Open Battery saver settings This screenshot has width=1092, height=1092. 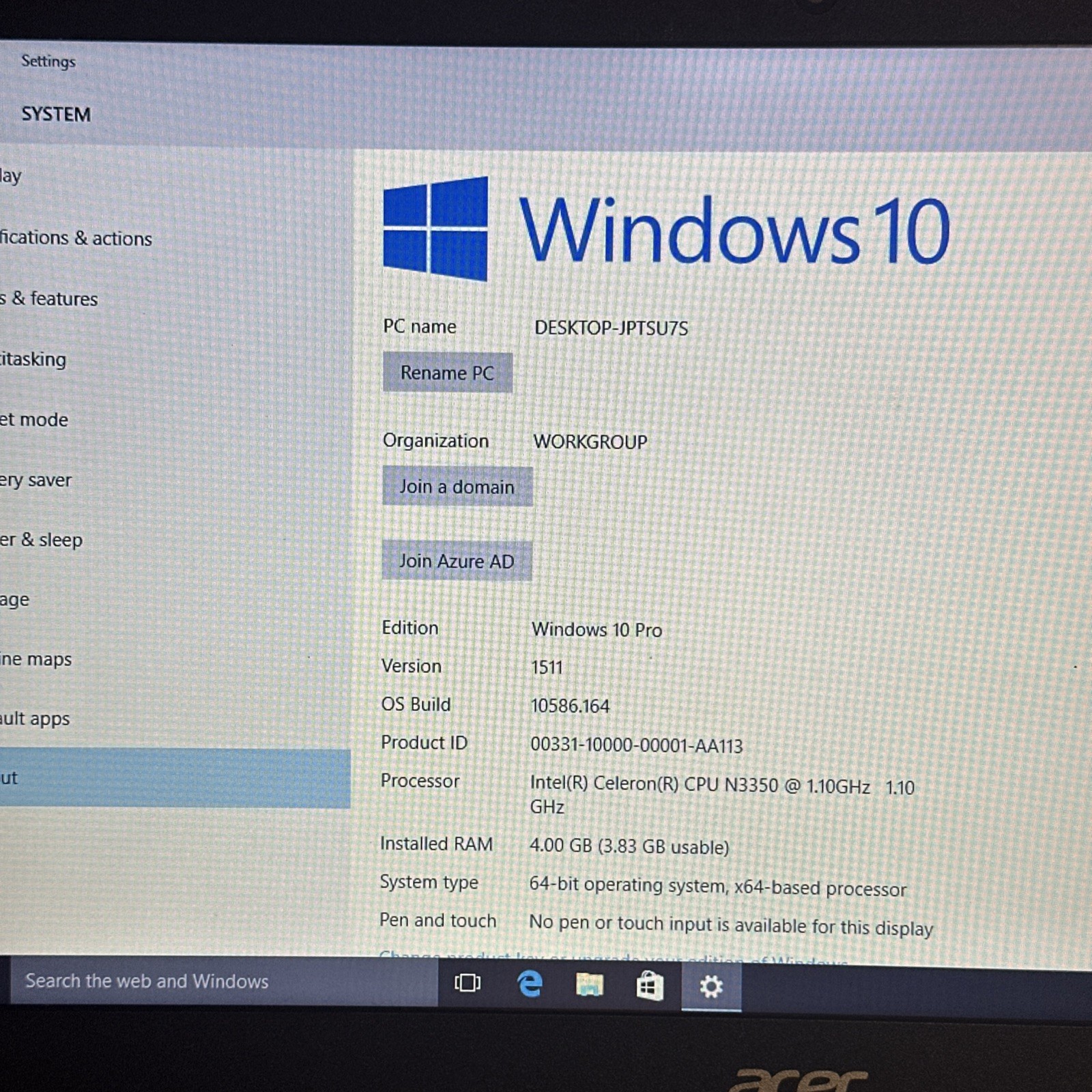[x=35, y=480]
